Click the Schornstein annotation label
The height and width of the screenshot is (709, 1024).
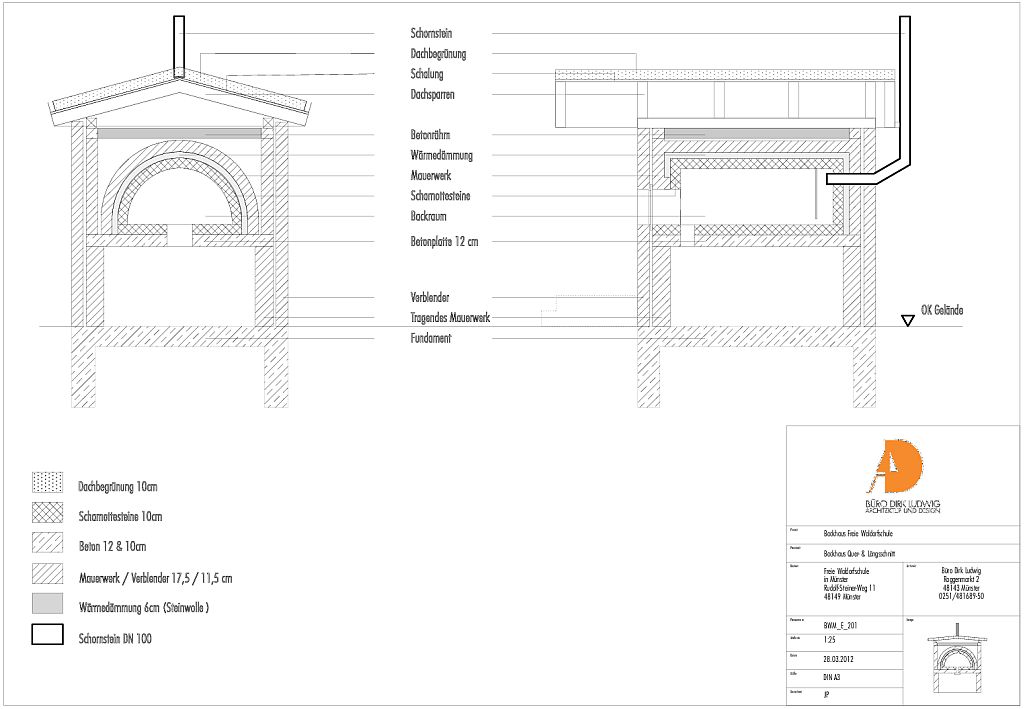tap(431, 34)
